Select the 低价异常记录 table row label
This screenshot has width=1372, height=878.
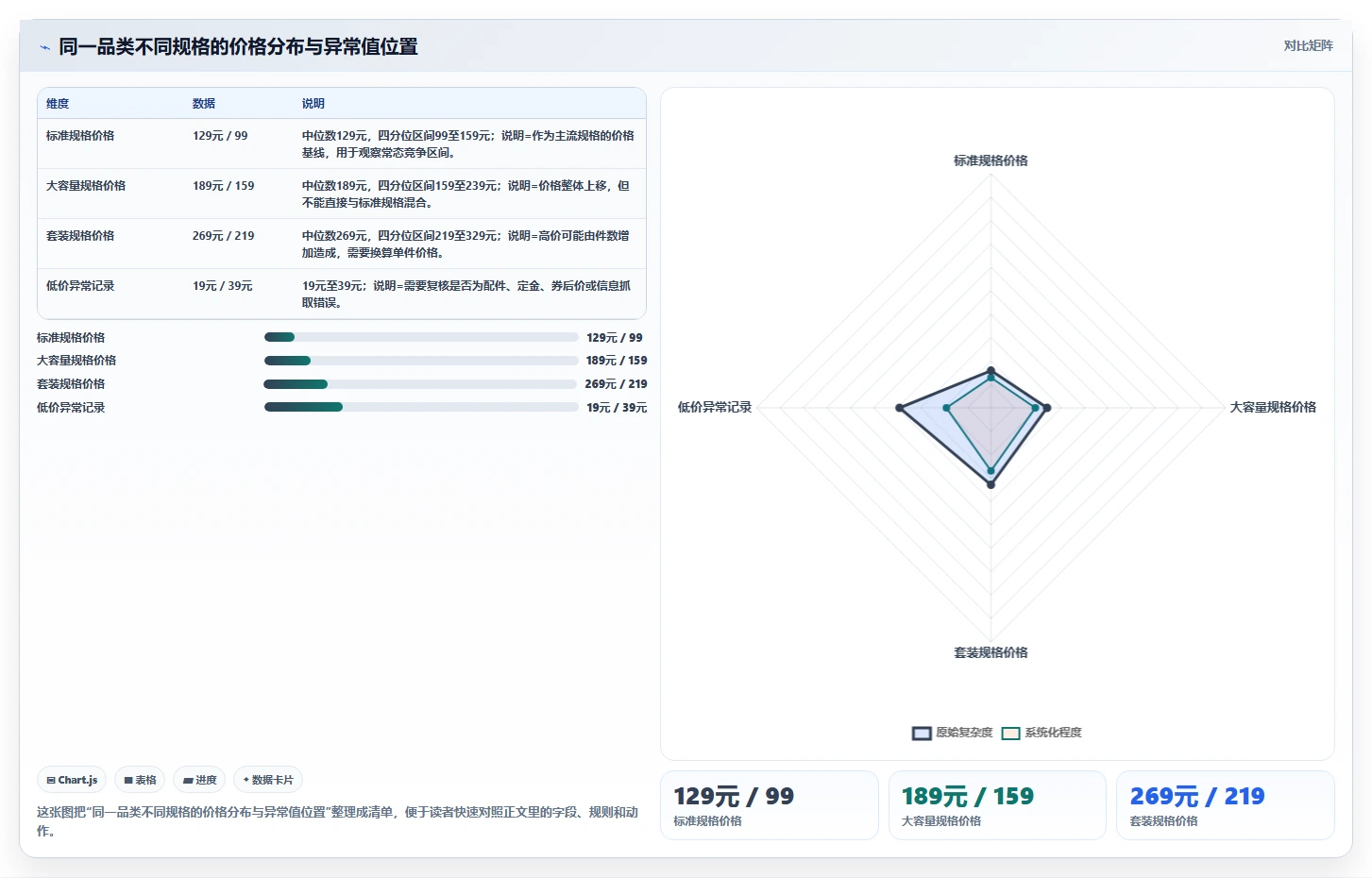coord(80,286)
